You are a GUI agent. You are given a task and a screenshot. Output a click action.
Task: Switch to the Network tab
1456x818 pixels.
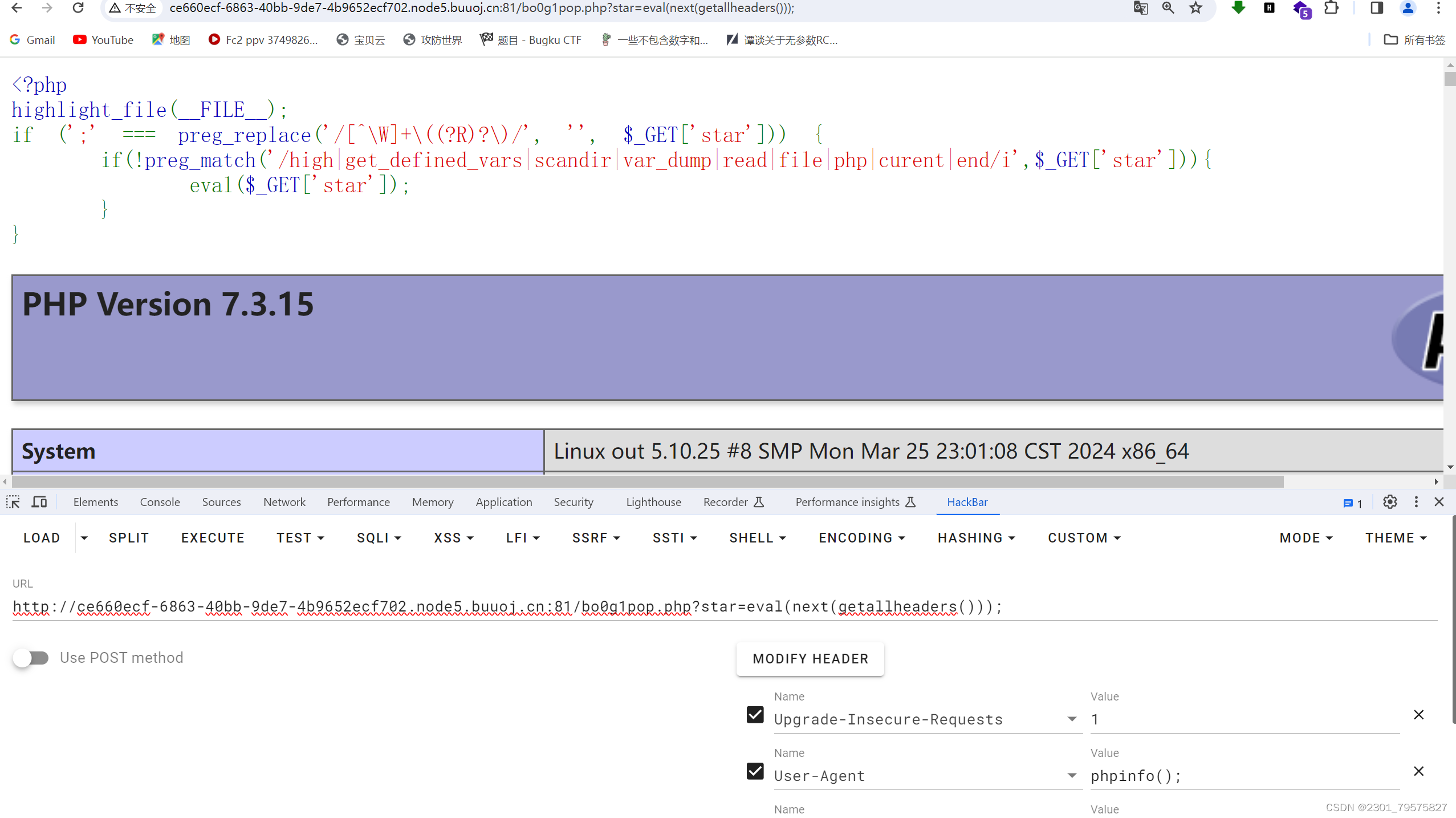click(x=284, y=502)
